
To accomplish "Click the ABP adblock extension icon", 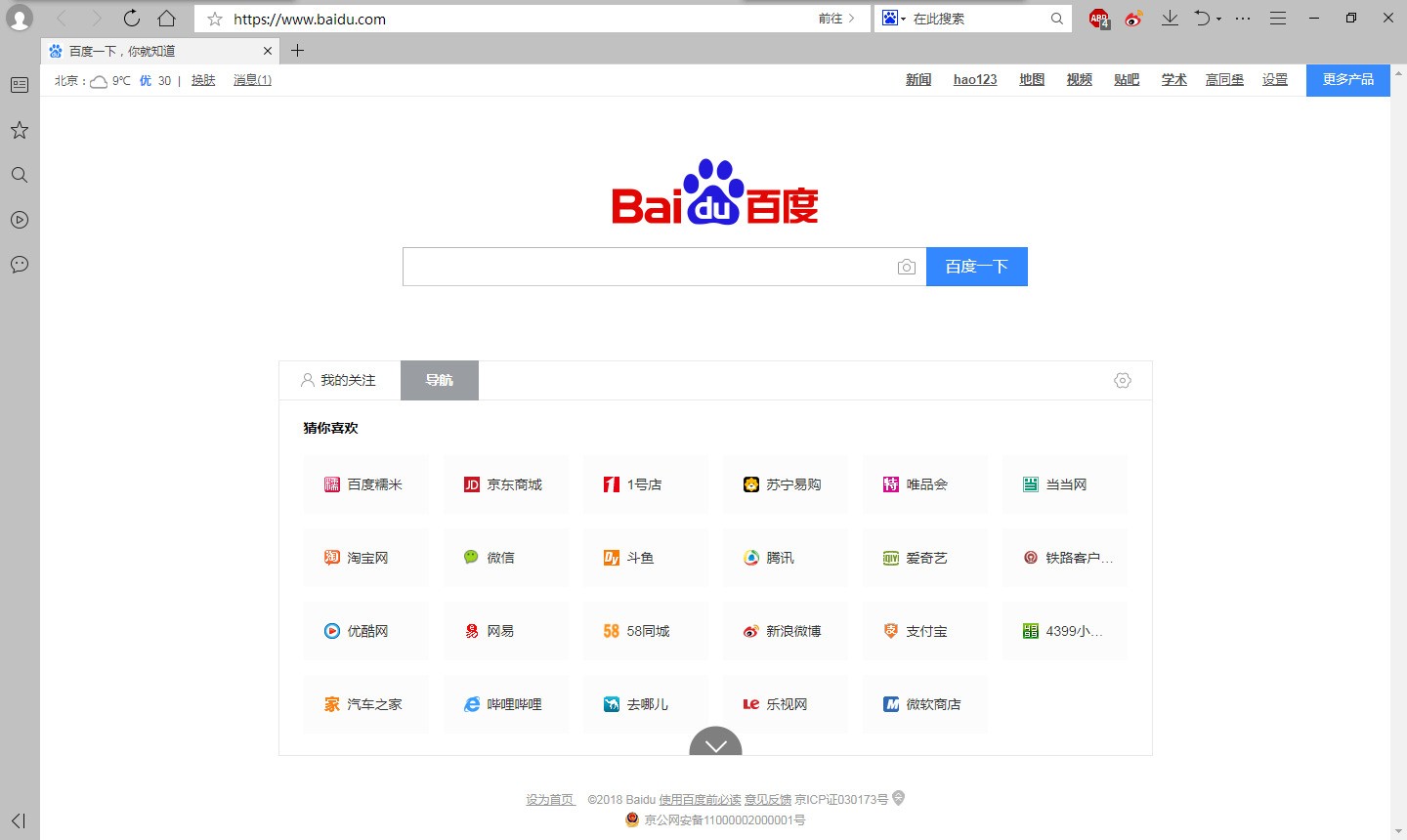I will click(1098, 19).
